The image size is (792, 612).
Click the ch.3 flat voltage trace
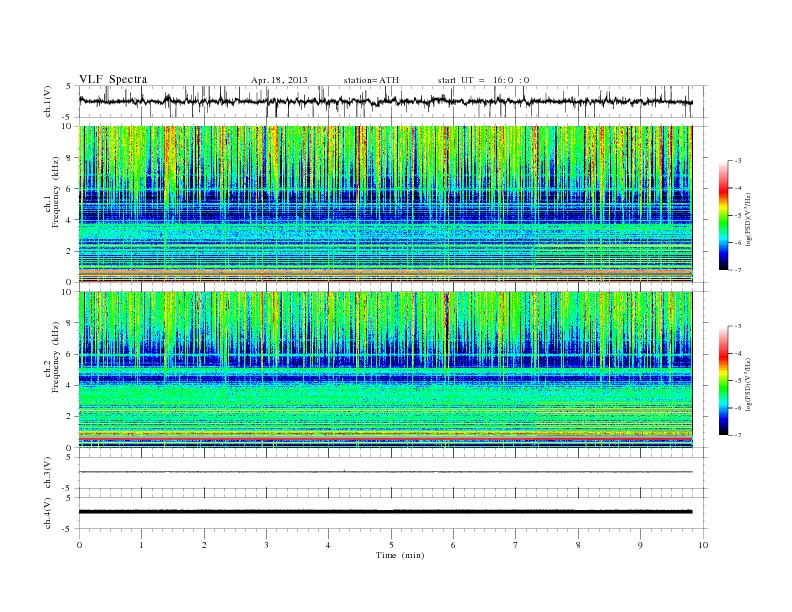tap(385, 472)
